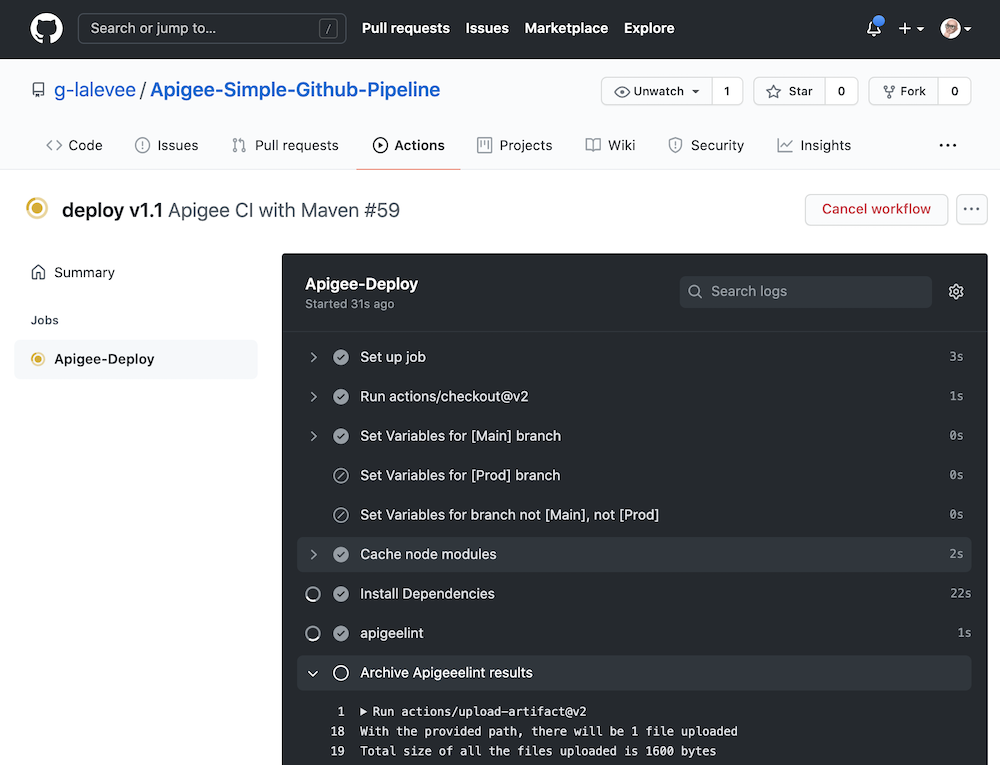Viewport: 1000px width, 765px height.
Task: Click the star count 0
Action: point(841,91)
